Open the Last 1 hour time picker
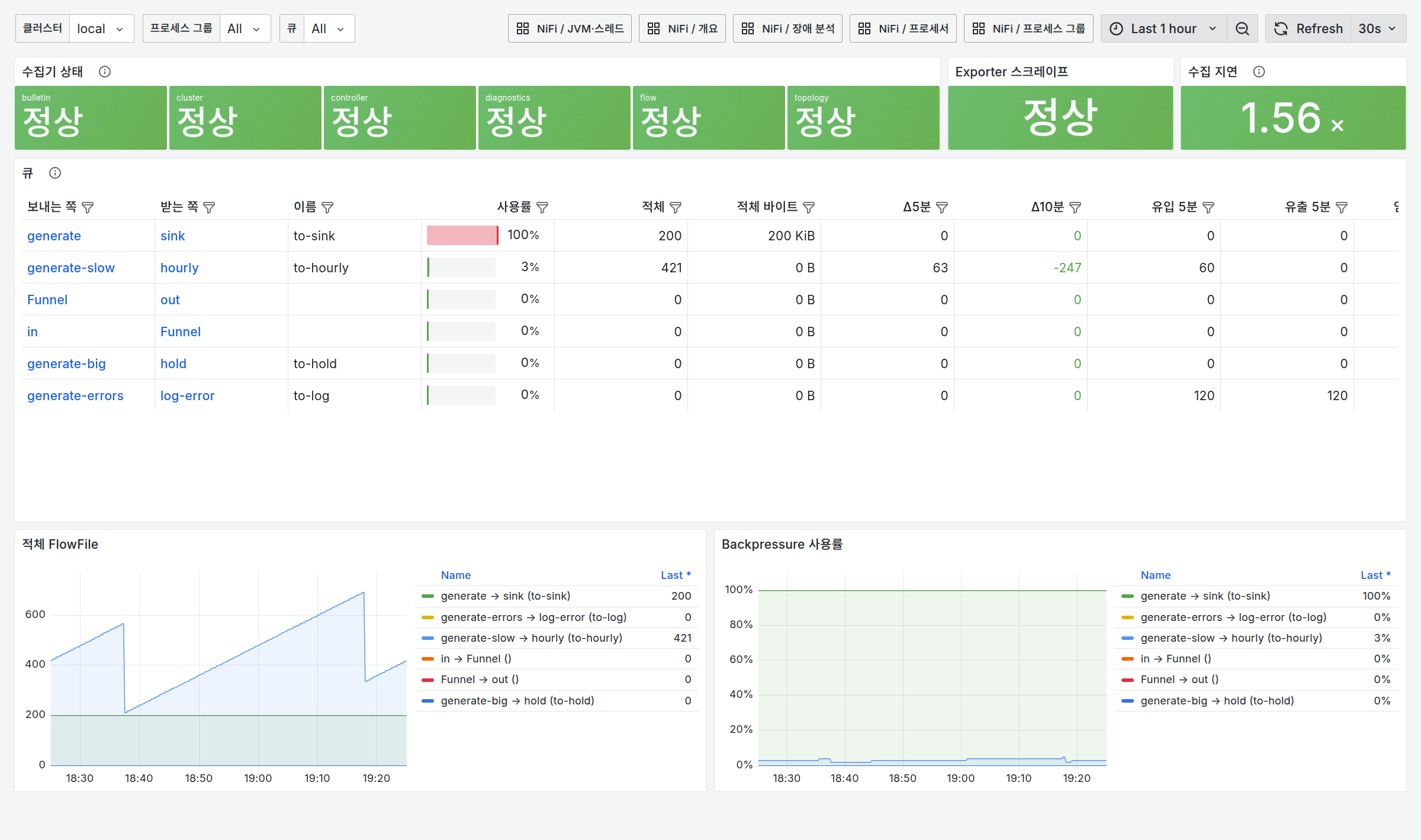This screenshot has width=1421, height=840. (x=1163, y=28)
